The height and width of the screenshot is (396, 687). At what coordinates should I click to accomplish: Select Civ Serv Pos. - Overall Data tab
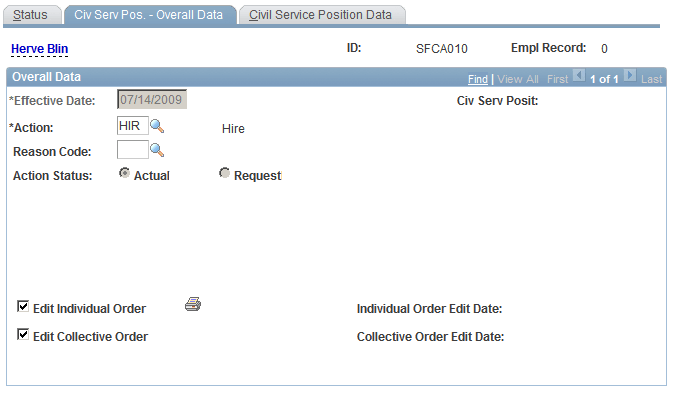click(149, 15)
